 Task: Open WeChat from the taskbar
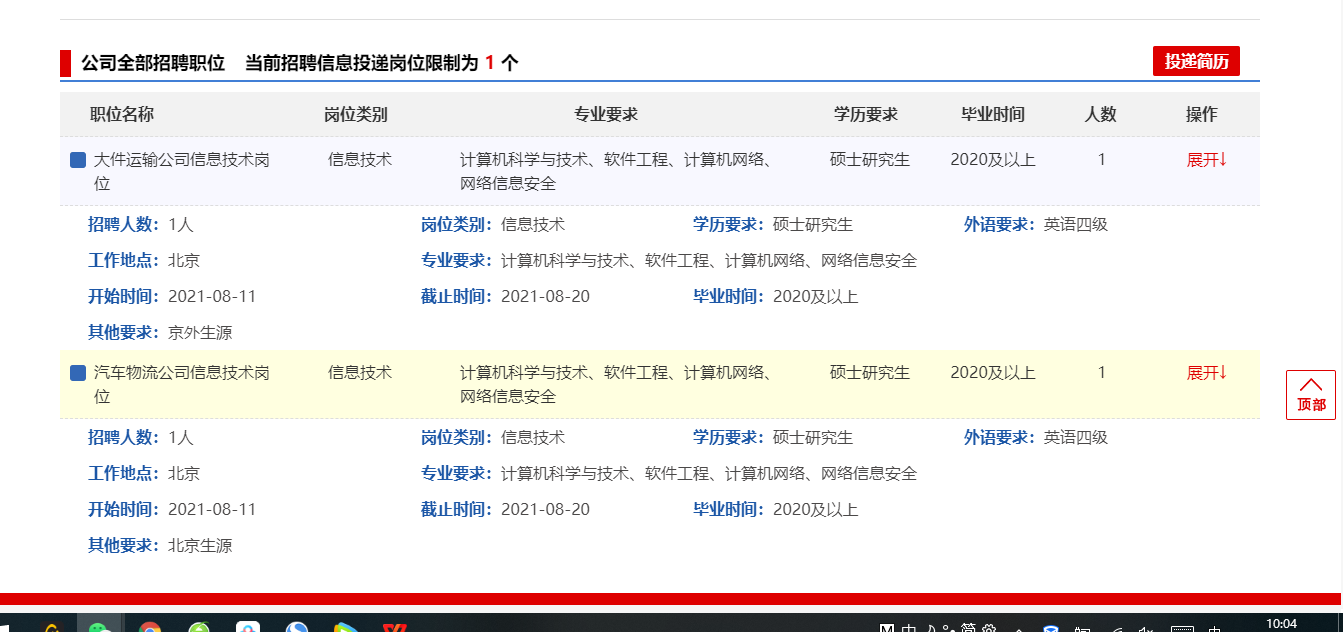(x=99, y=627)
